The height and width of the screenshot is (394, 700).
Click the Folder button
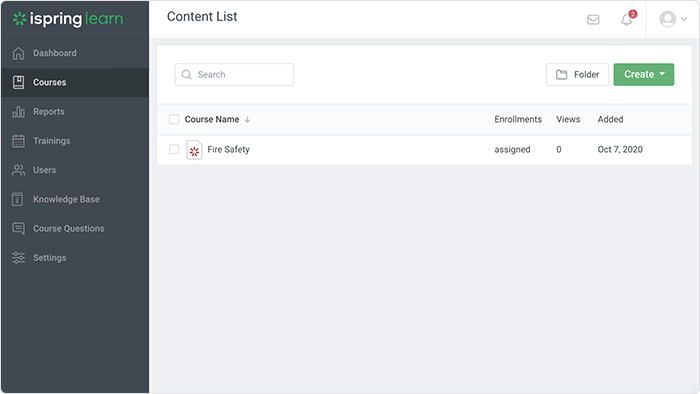[577, 75]
